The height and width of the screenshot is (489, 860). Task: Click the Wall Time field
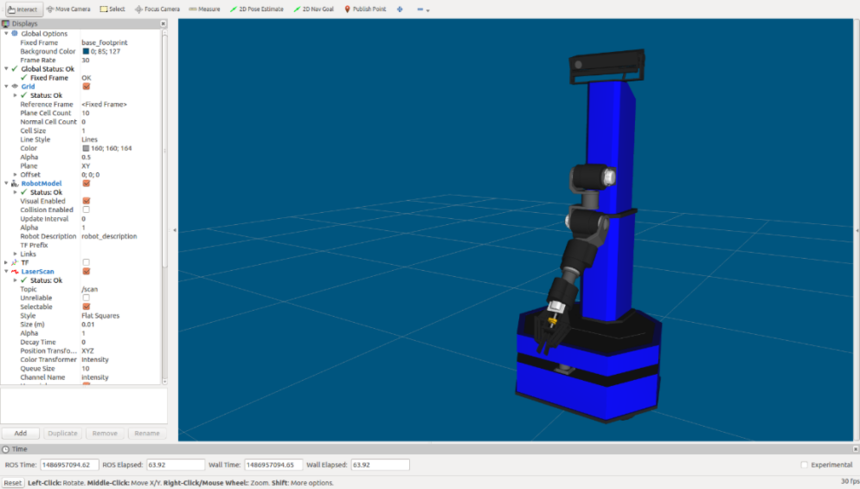point(273,465)
